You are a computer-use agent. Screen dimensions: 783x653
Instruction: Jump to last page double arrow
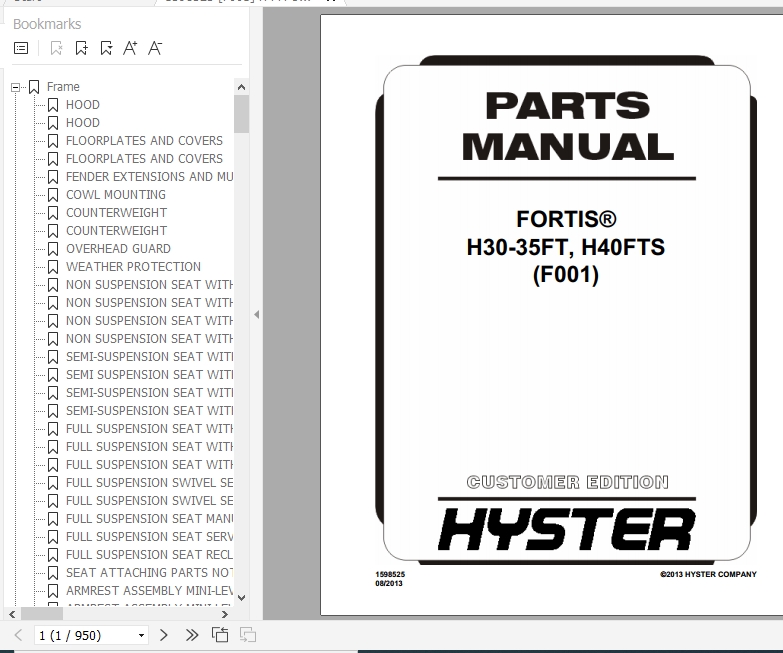[x=192, y=635]
